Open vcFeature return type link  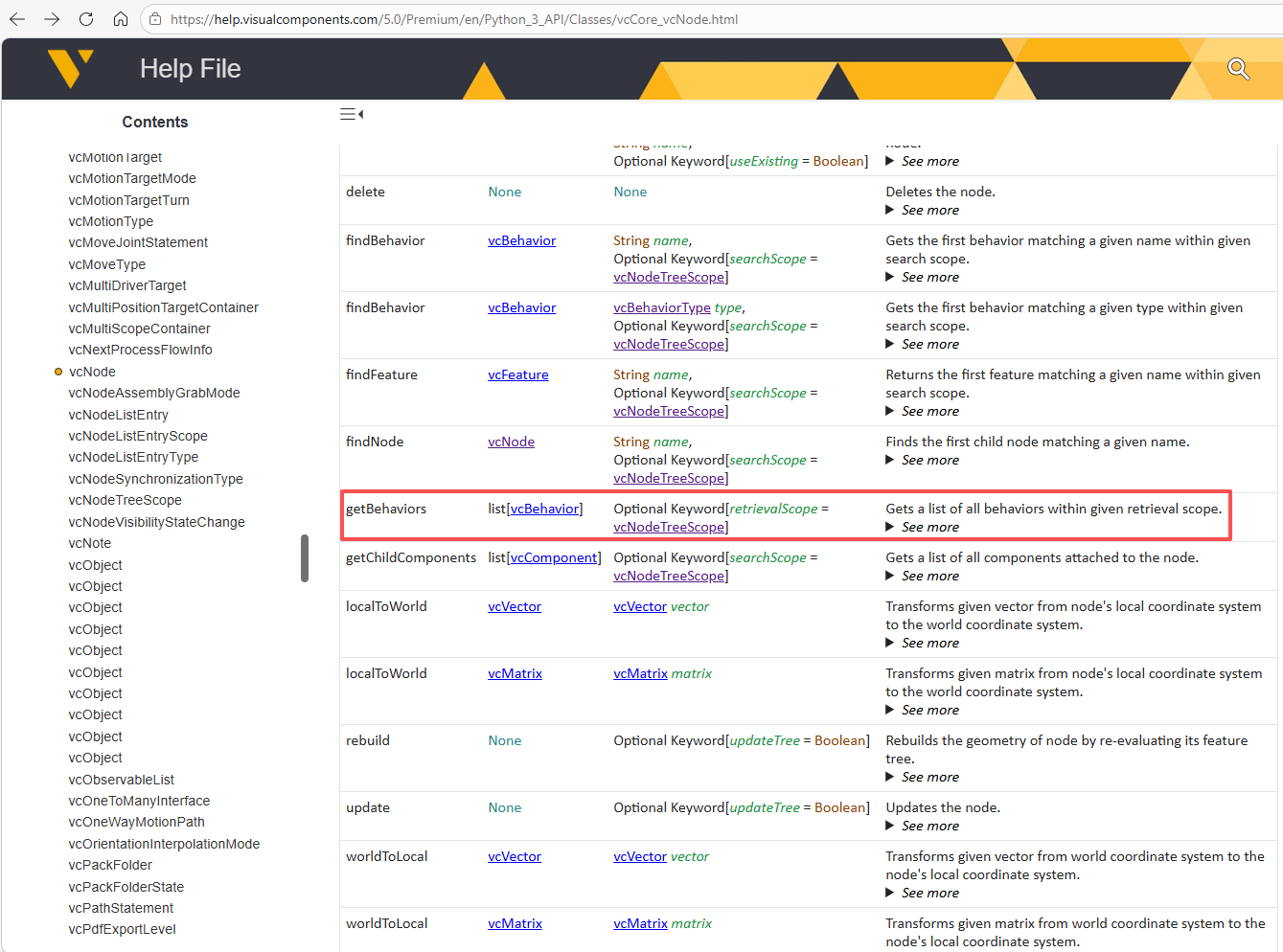point(517,374)
